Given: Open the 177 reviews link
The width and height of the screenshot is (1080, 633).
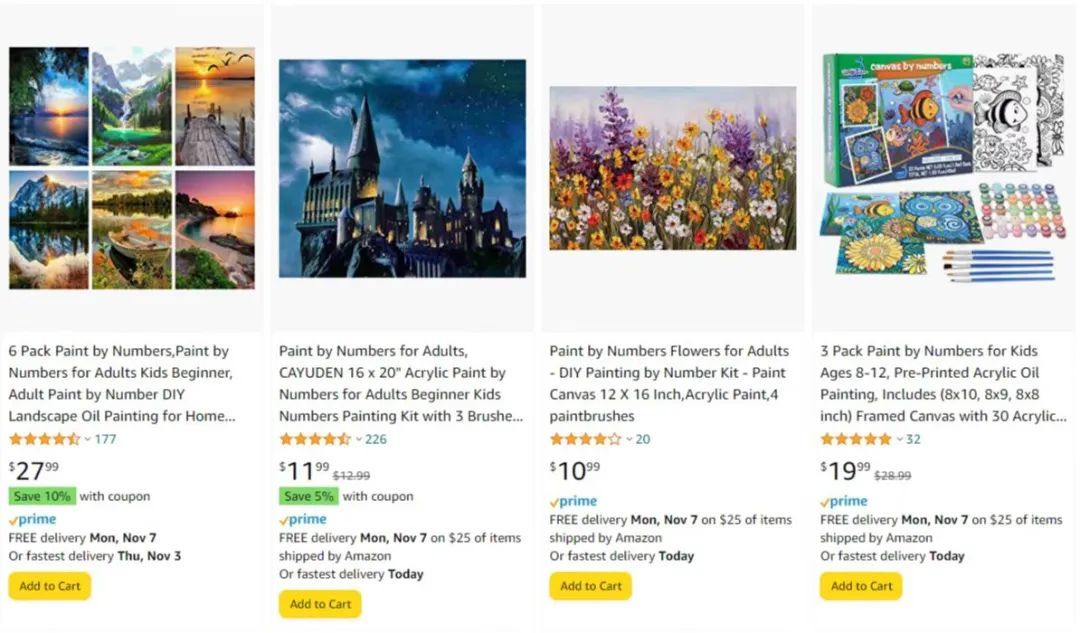Looking at the screenshot, I should pos(105,439).
